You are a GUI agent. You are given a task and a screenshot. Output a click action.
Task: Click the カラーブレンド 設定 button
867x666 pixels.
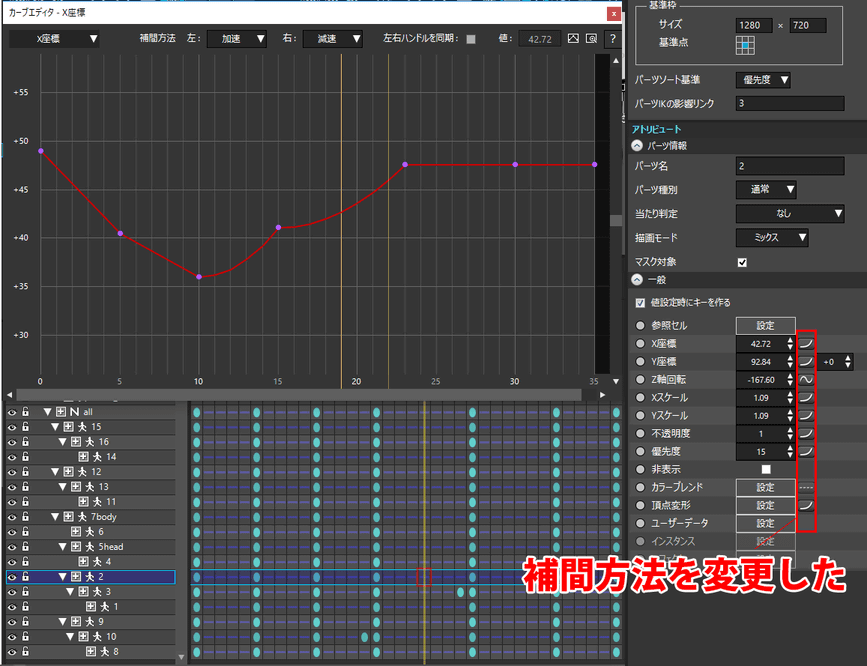pyautogui.click(x=766, y=487)
